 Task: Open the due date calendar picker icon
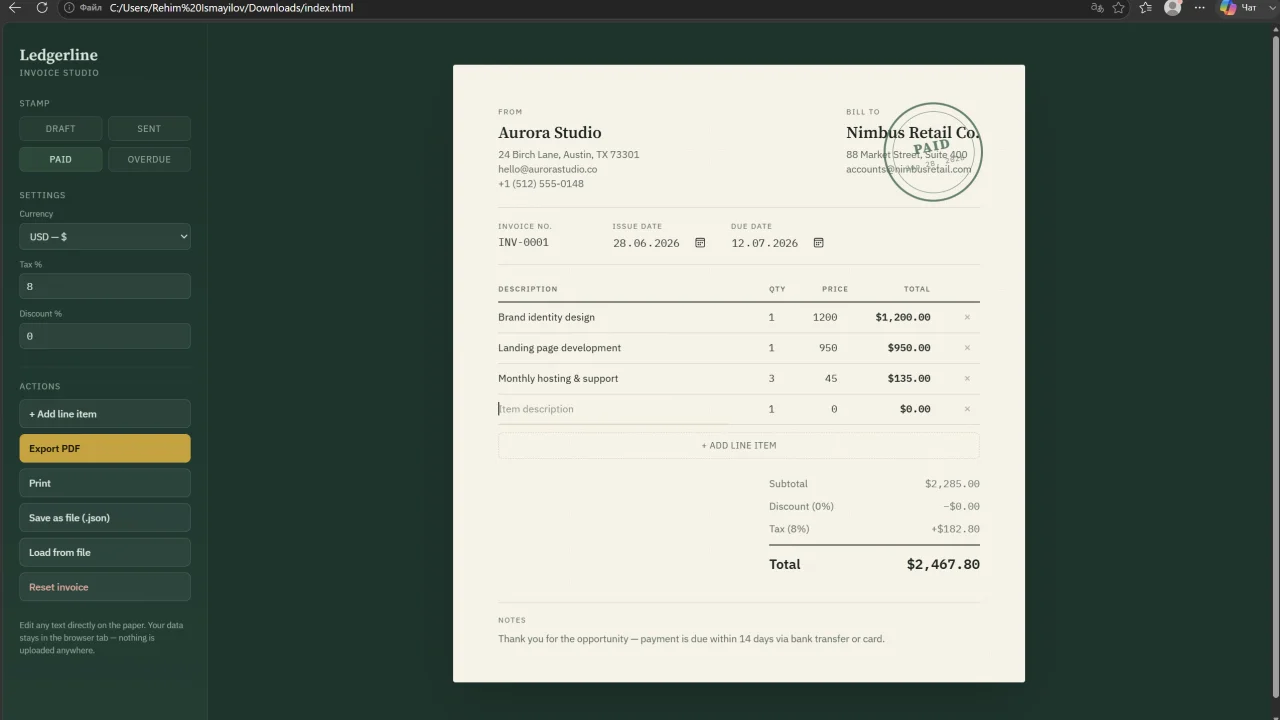[818, 243]
